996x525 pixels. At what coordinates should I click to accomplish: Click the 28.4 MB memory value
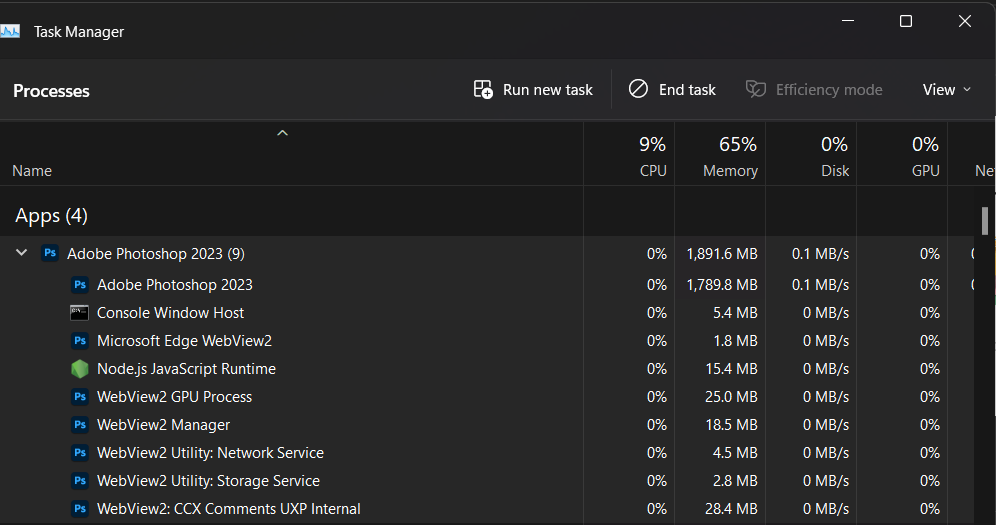click(731, 508)
